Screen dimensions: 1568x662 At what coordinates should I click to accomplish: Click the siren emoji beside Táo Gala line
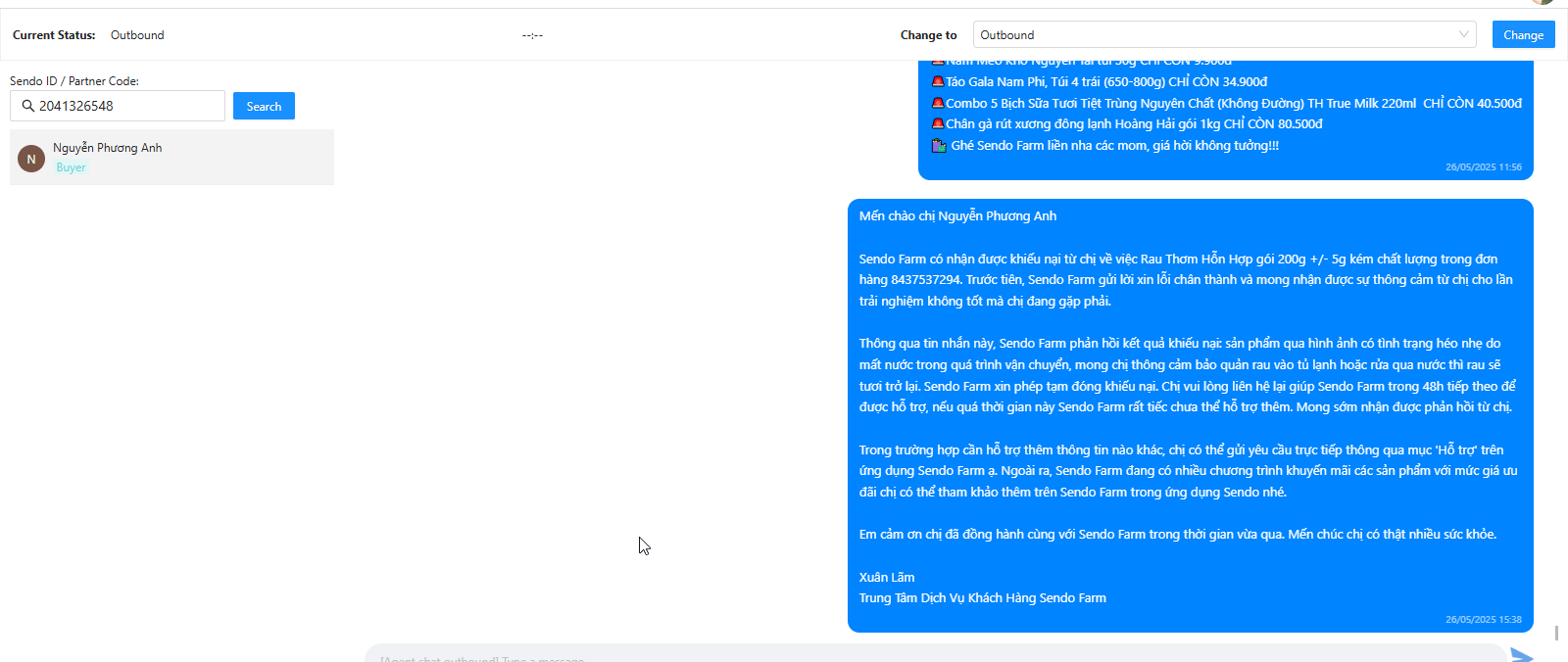coord(938,82)
